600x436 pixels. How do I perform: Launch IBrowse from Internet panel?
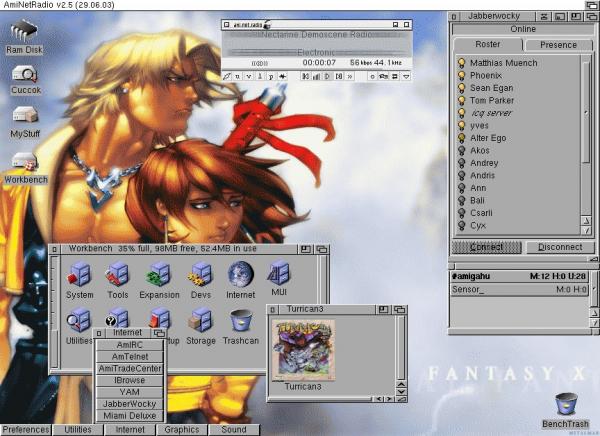click(129, 380)
